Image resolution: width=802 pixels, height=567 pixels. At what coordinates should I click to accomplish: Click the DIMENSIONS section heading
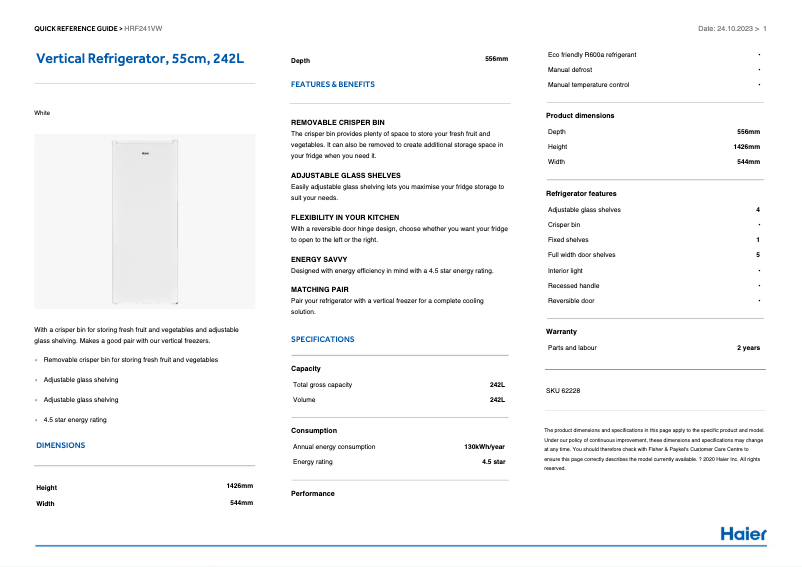click(x=61, y=445)
